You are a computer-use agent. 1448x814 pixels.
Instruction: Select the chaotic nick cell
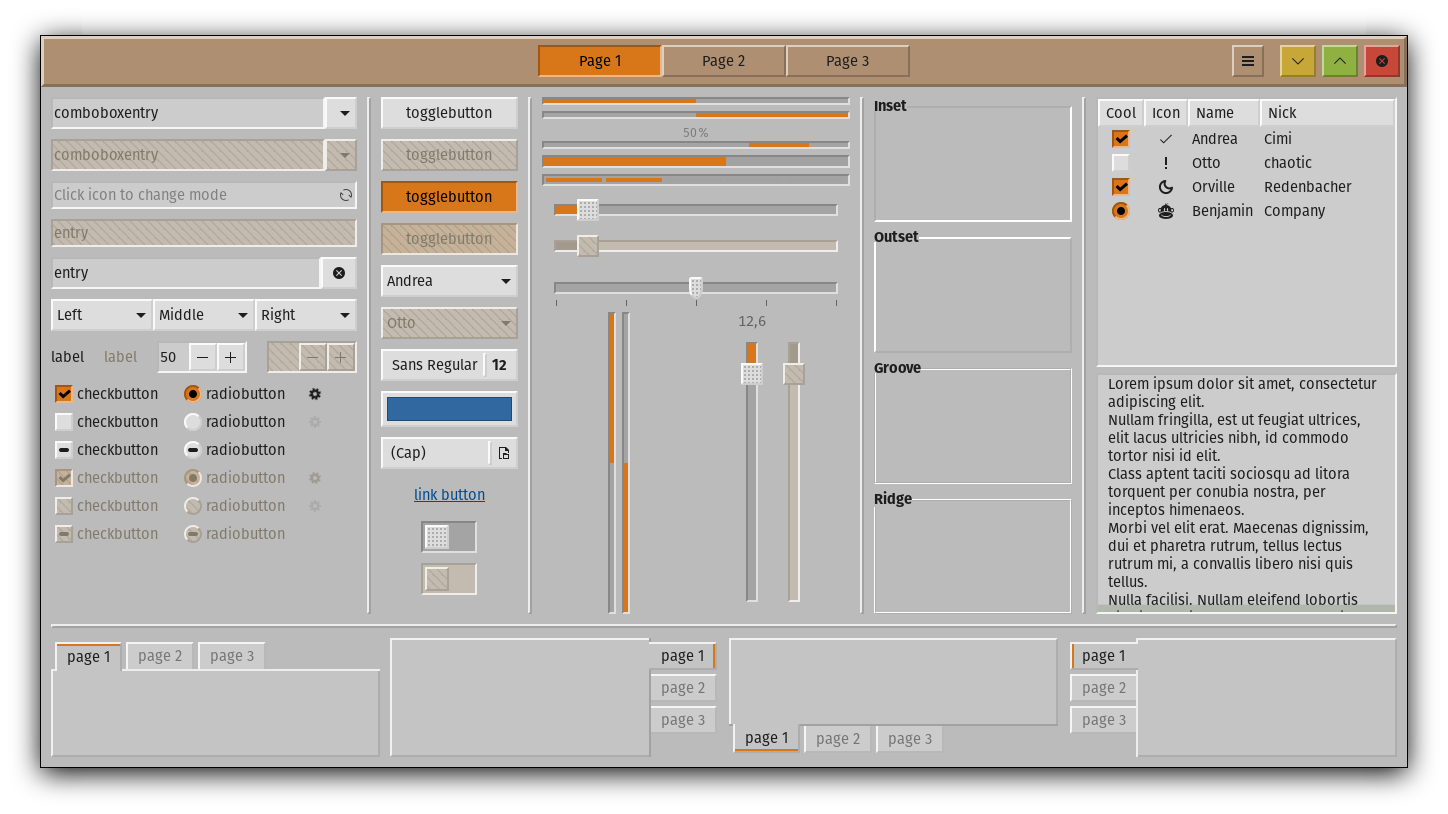(x=1288, y=163)
